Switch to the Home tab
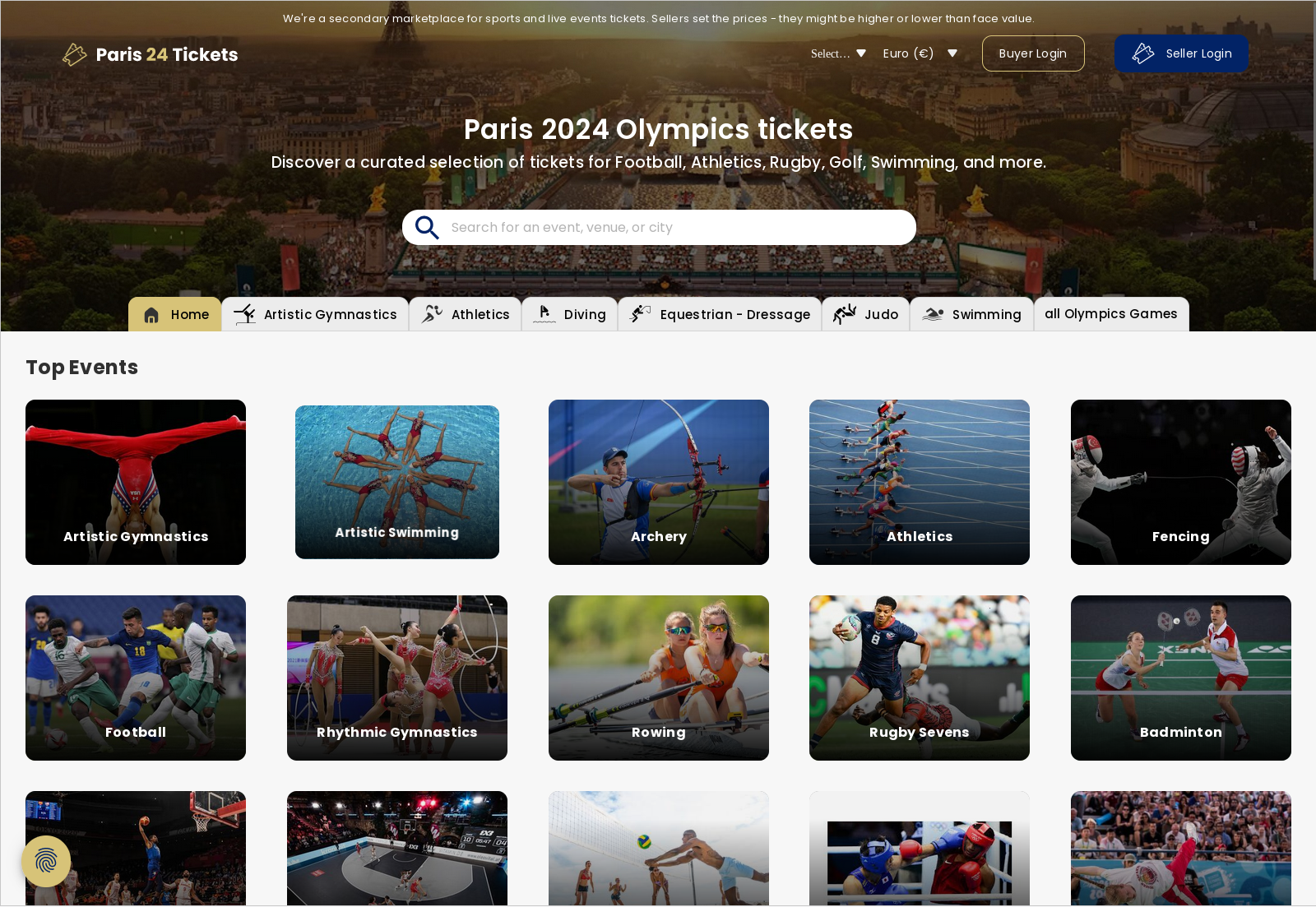 tap(174, 314)
